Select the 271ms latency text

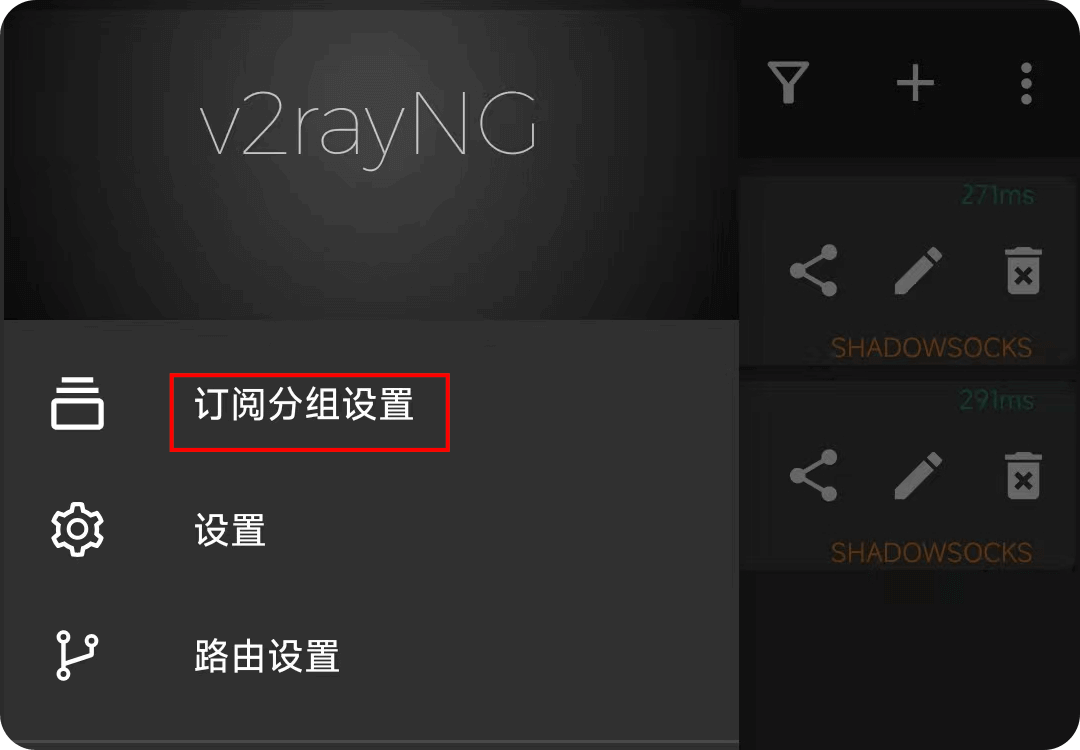pos(997,196)
